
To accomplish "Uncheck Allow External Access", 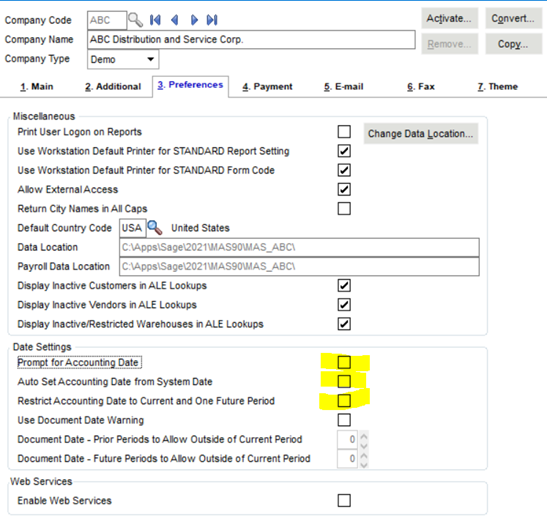I will pyautogui.click(x=344, y=189).
